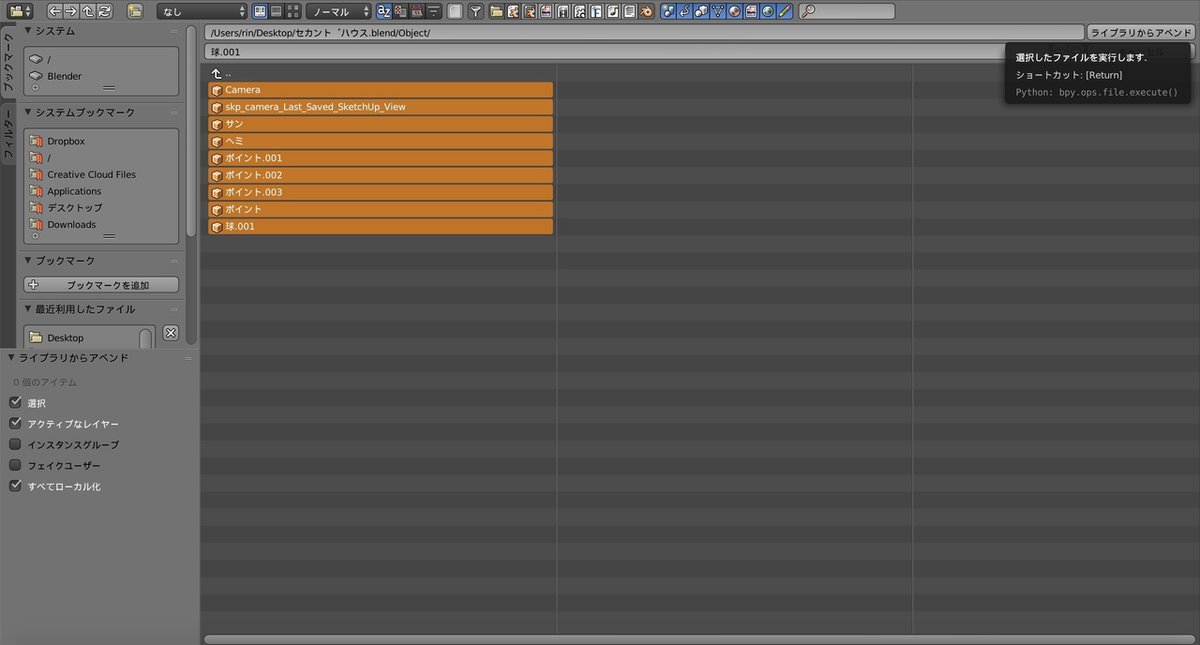Open the ノーマル display size dropdown

(338, 11)
